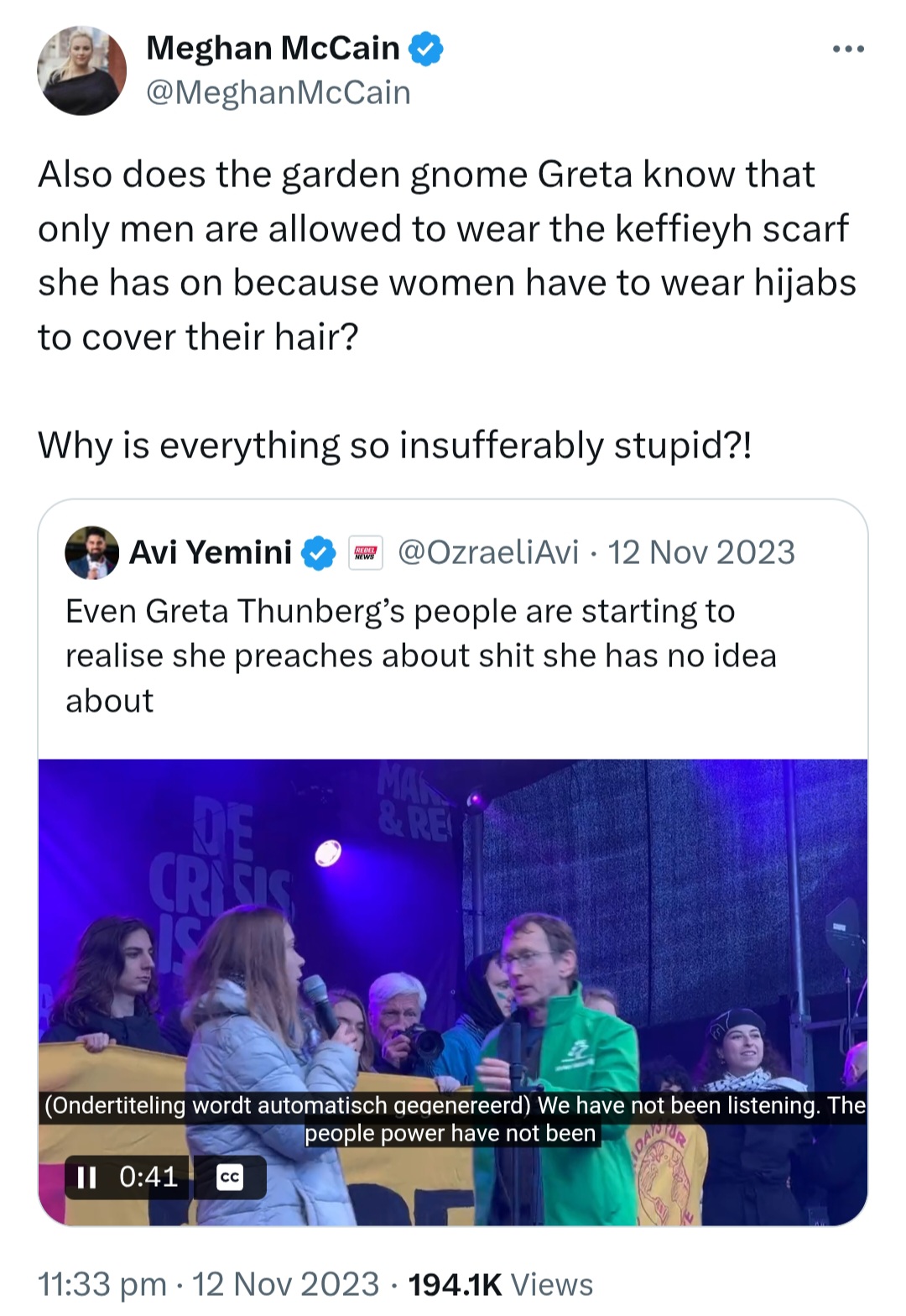This screenshot has width=906, height=1316.
Task: Click the Avi Yemini display name
Action: [211, 552]
